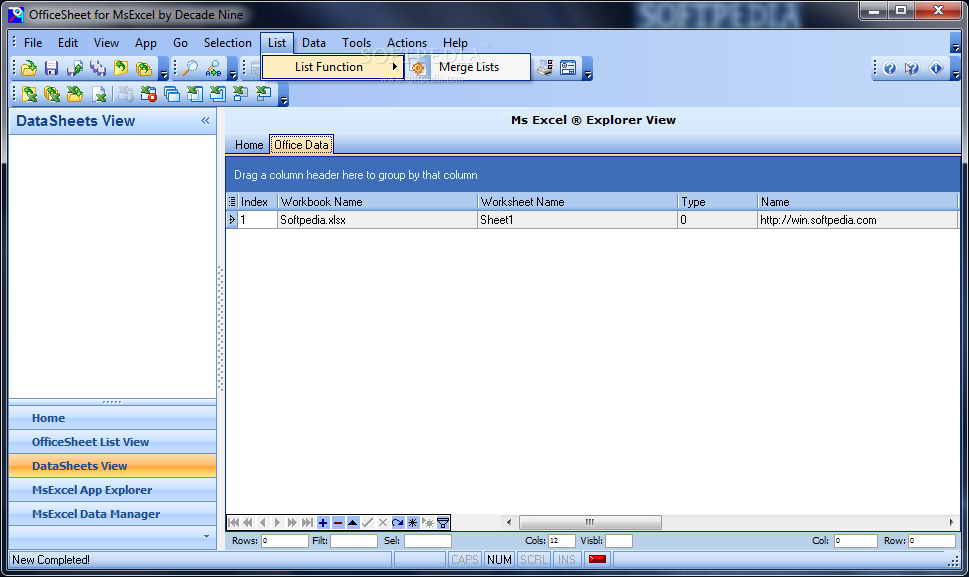Click the column chooser icon left of Index
The width and height of the screenshot is (969, 577).
232,201
